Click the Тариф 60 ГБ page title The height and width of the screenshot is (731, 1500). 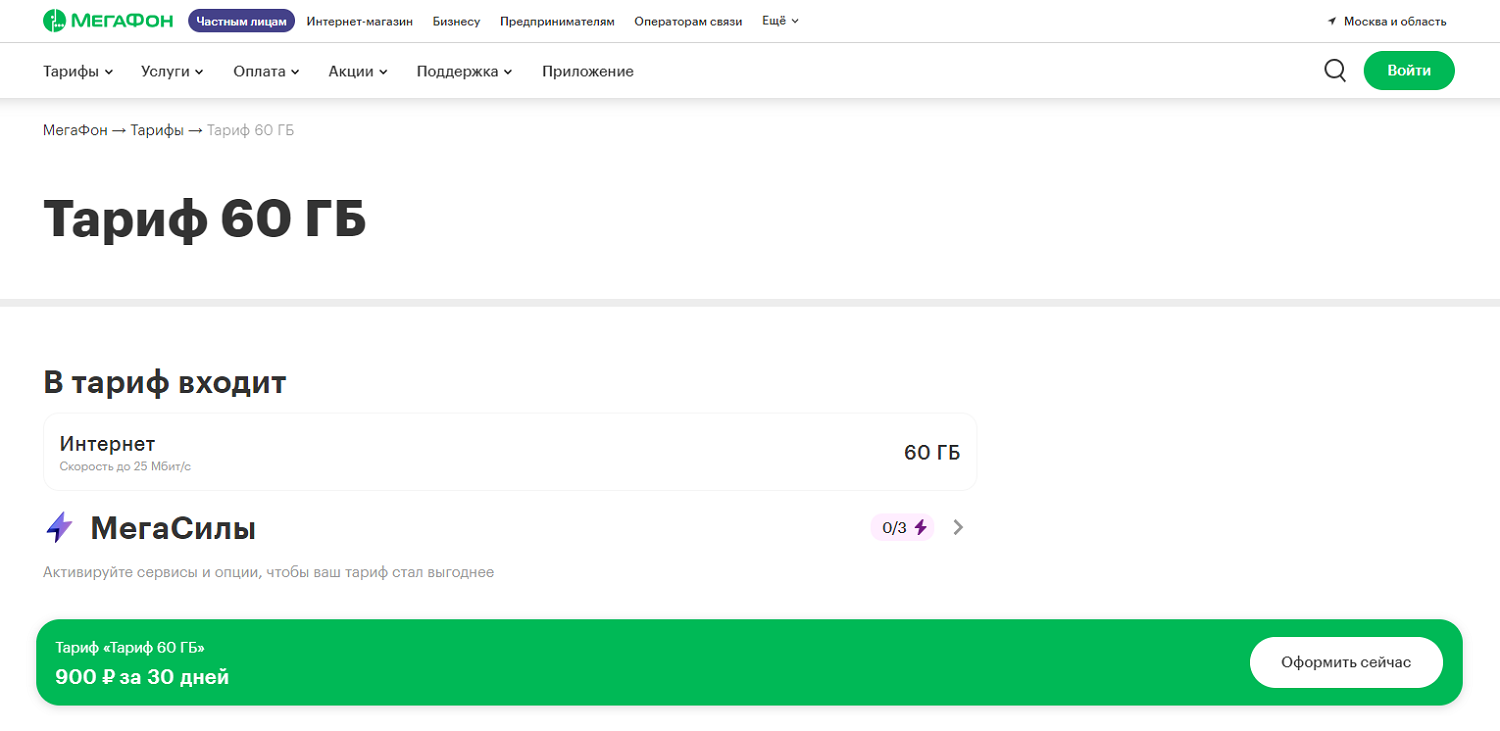(205, 219)
